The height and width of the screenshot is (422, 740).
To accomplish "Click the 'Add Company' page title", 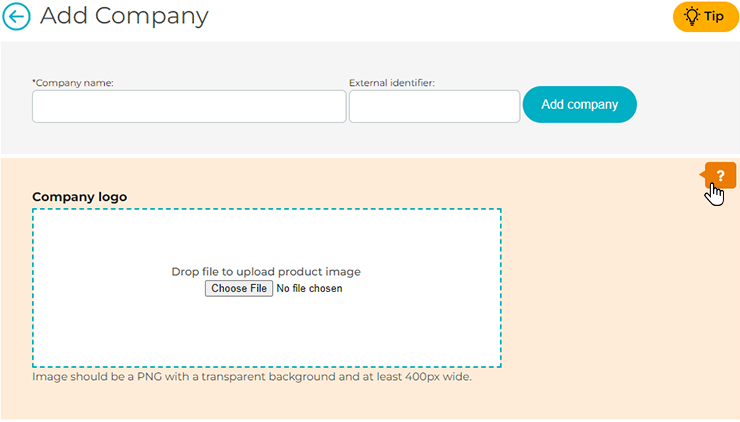I will 125,17.
